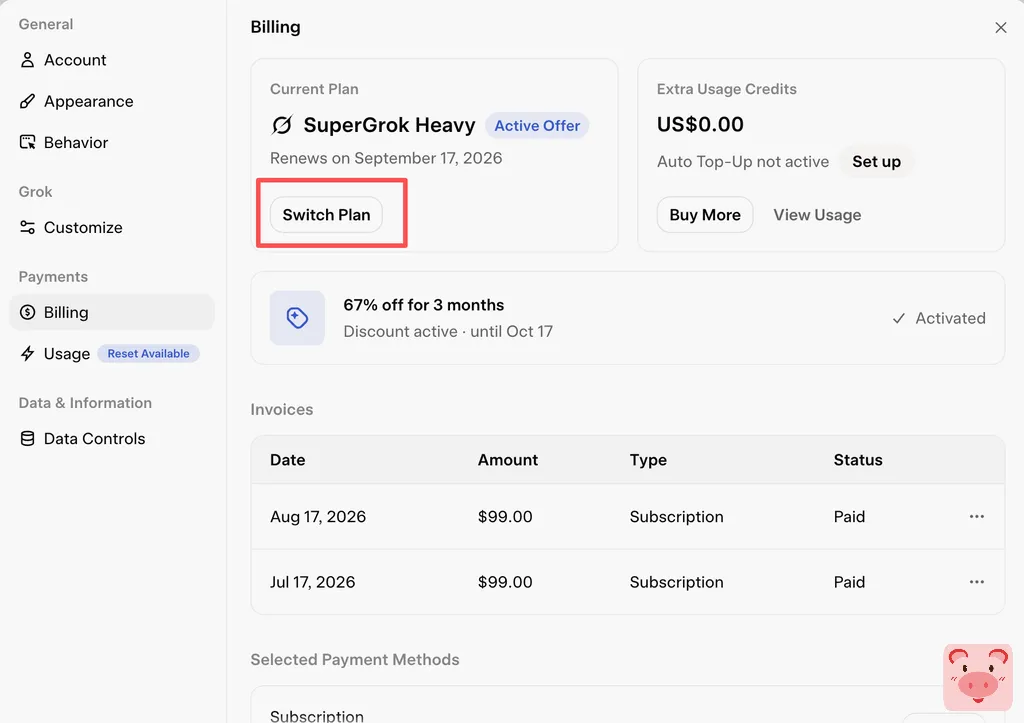The height and width of the screenshot is (723, 1024).
Task: Click the SuperGrok Heavy logo icon
Action: 281,125
